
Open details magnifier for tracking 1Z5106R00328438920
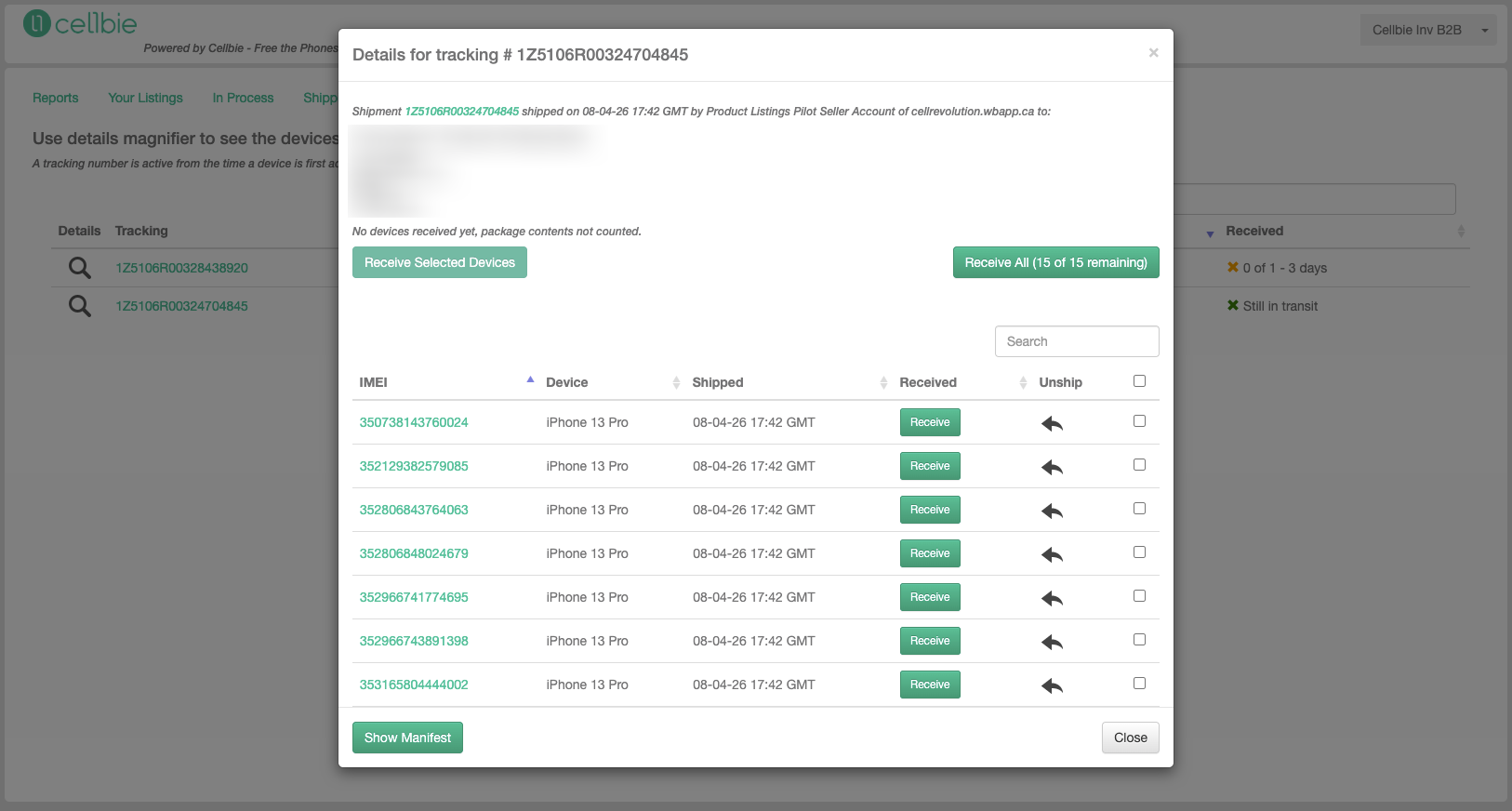click(x=80, y=268)
